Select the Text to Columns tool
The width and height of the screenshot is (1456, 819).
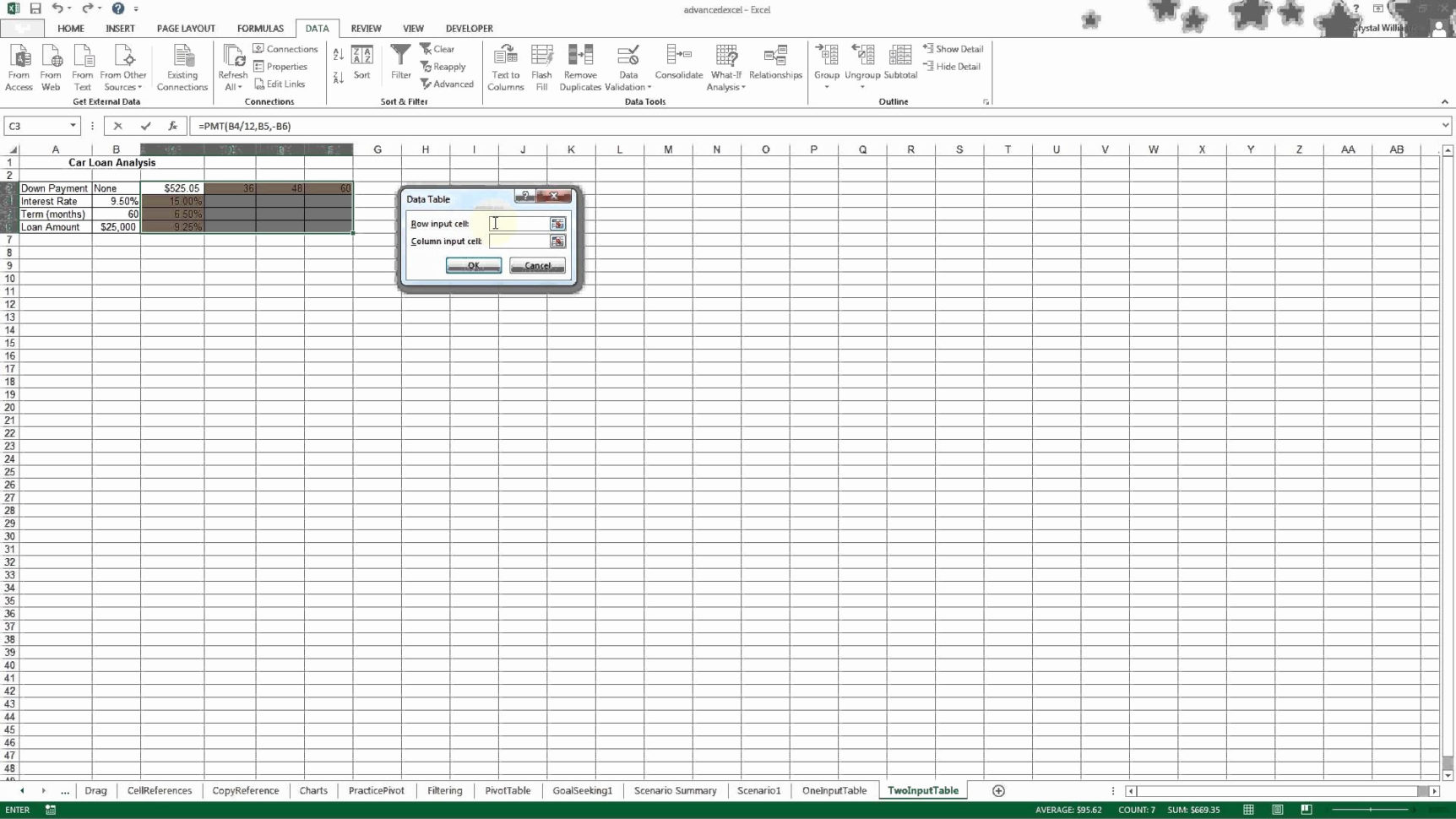point(505,67)
